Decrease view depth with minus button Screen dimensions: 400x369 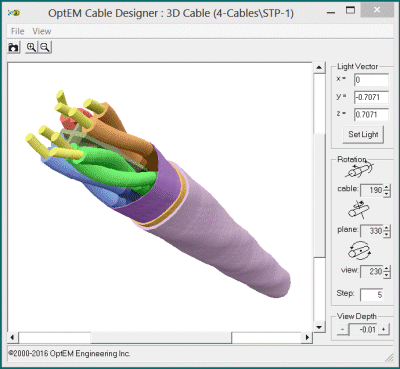342,330
